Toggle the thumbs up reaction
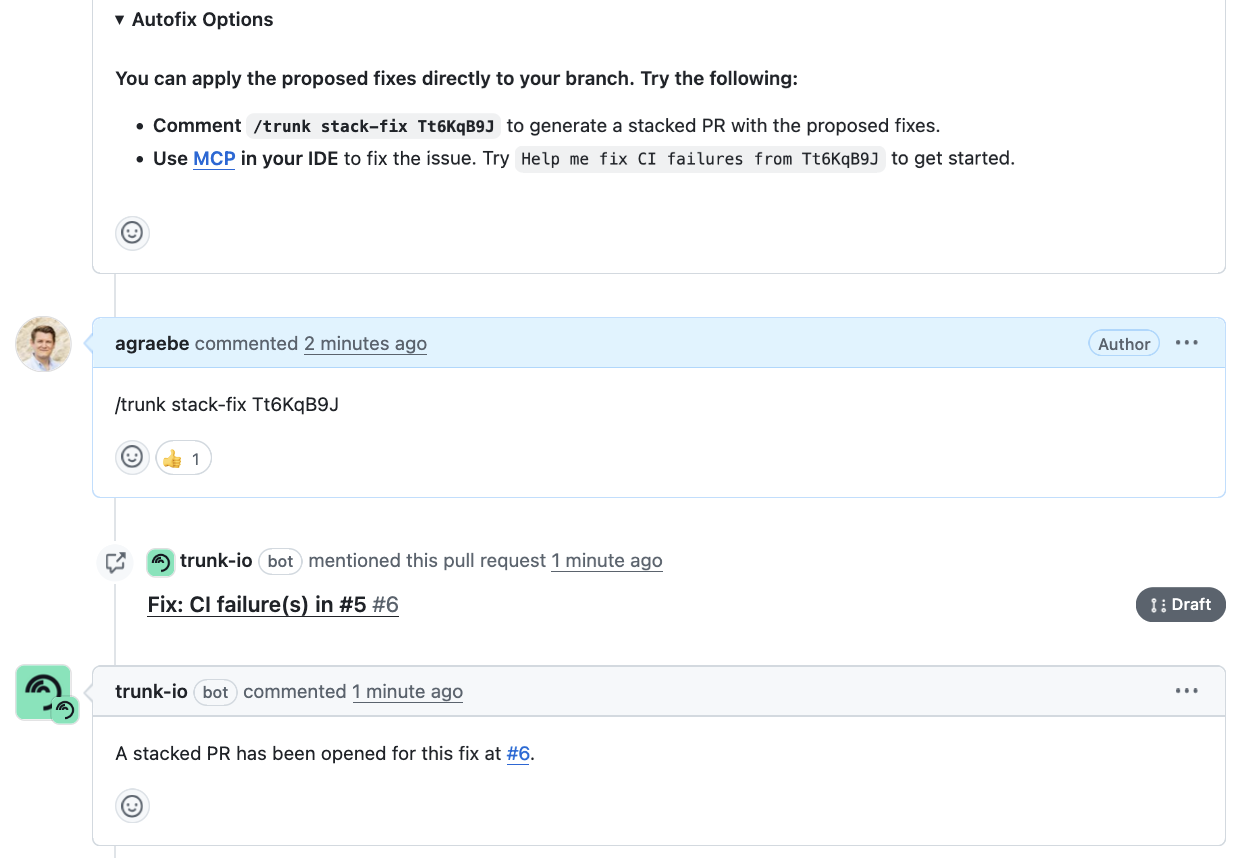The image size is (1239, 858). [x=183, y=459]
